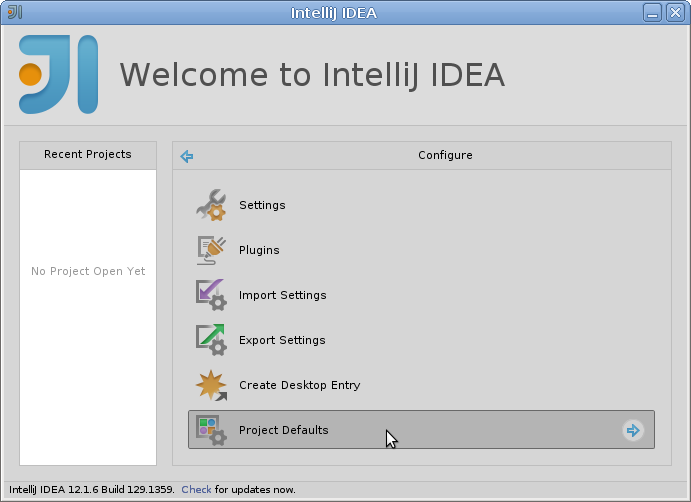Minimize the IntelliJ IDEA window

(x=652, y=12)
